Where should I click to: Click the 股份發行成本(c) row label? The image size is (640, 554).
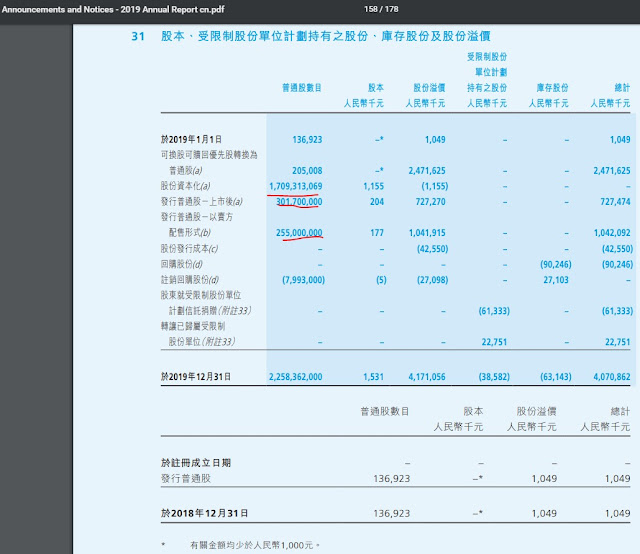point(189,249)
